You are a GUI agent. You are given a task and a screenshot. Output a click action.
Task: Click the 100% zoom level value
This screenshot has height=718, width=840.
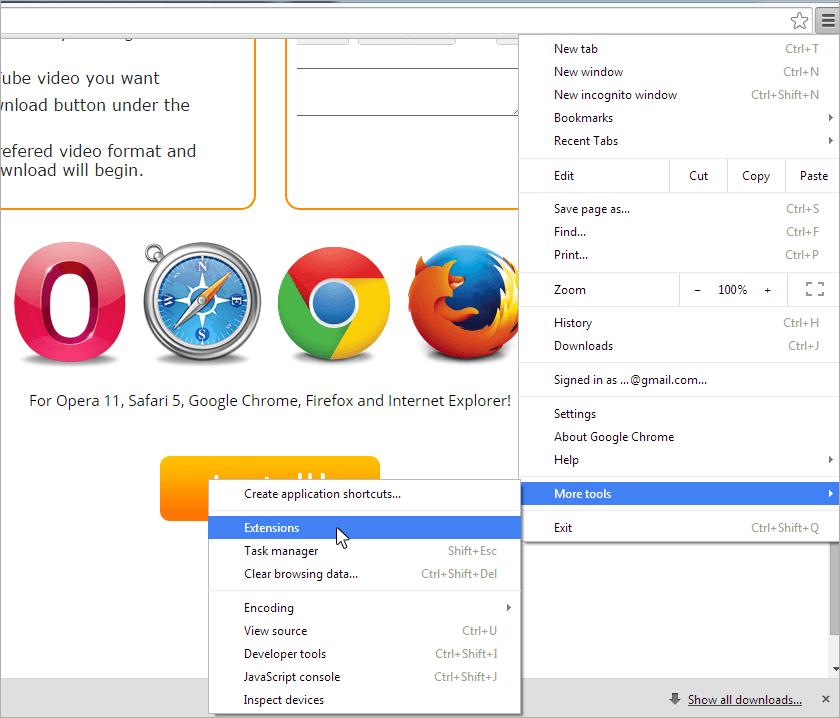tap(732, 290)
